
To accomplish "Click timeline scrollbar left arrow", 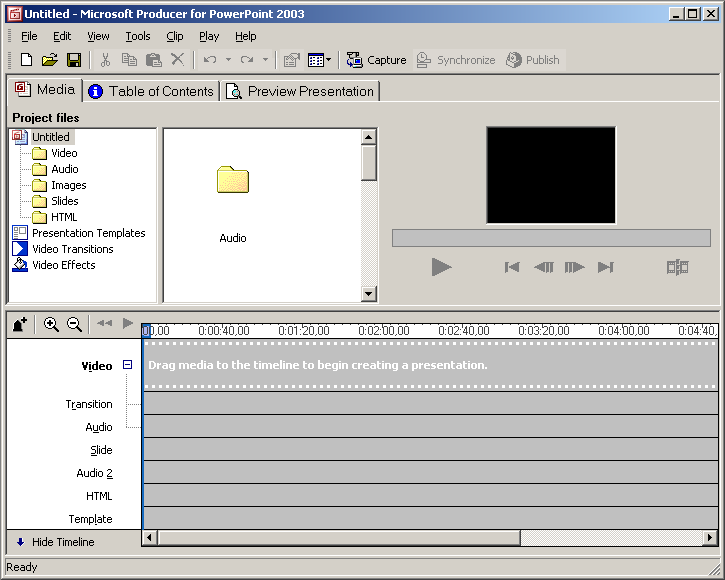I will (149, 537).
